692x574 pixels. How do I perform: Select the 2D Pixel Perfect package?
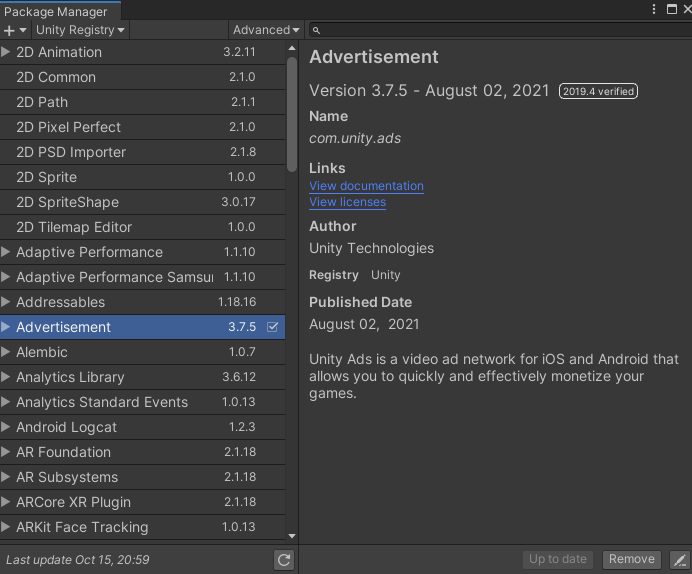point(143,127)
